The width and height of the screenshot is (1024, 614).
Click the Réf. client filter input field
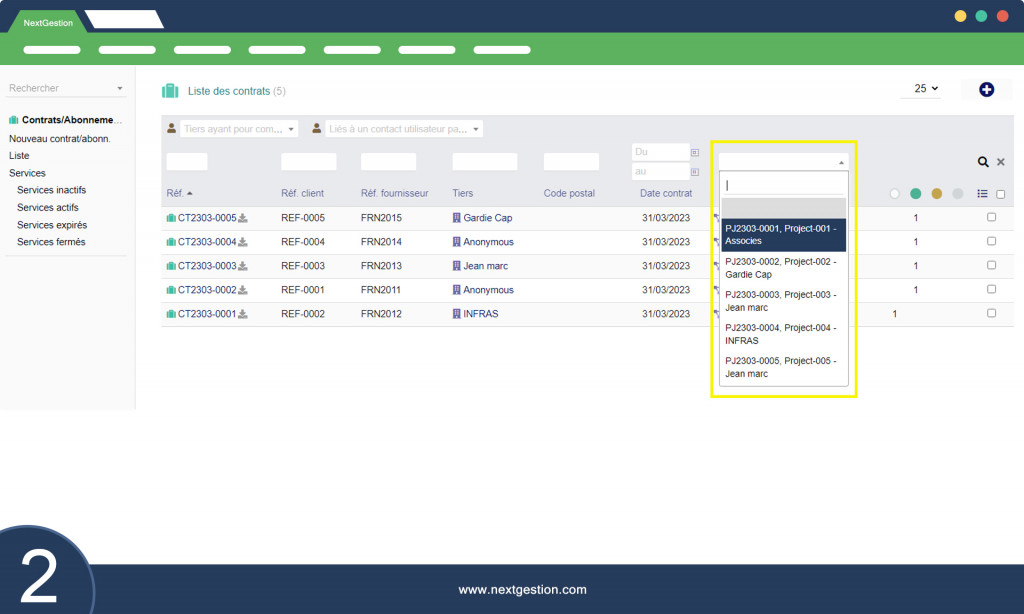(x=308, y=162)
